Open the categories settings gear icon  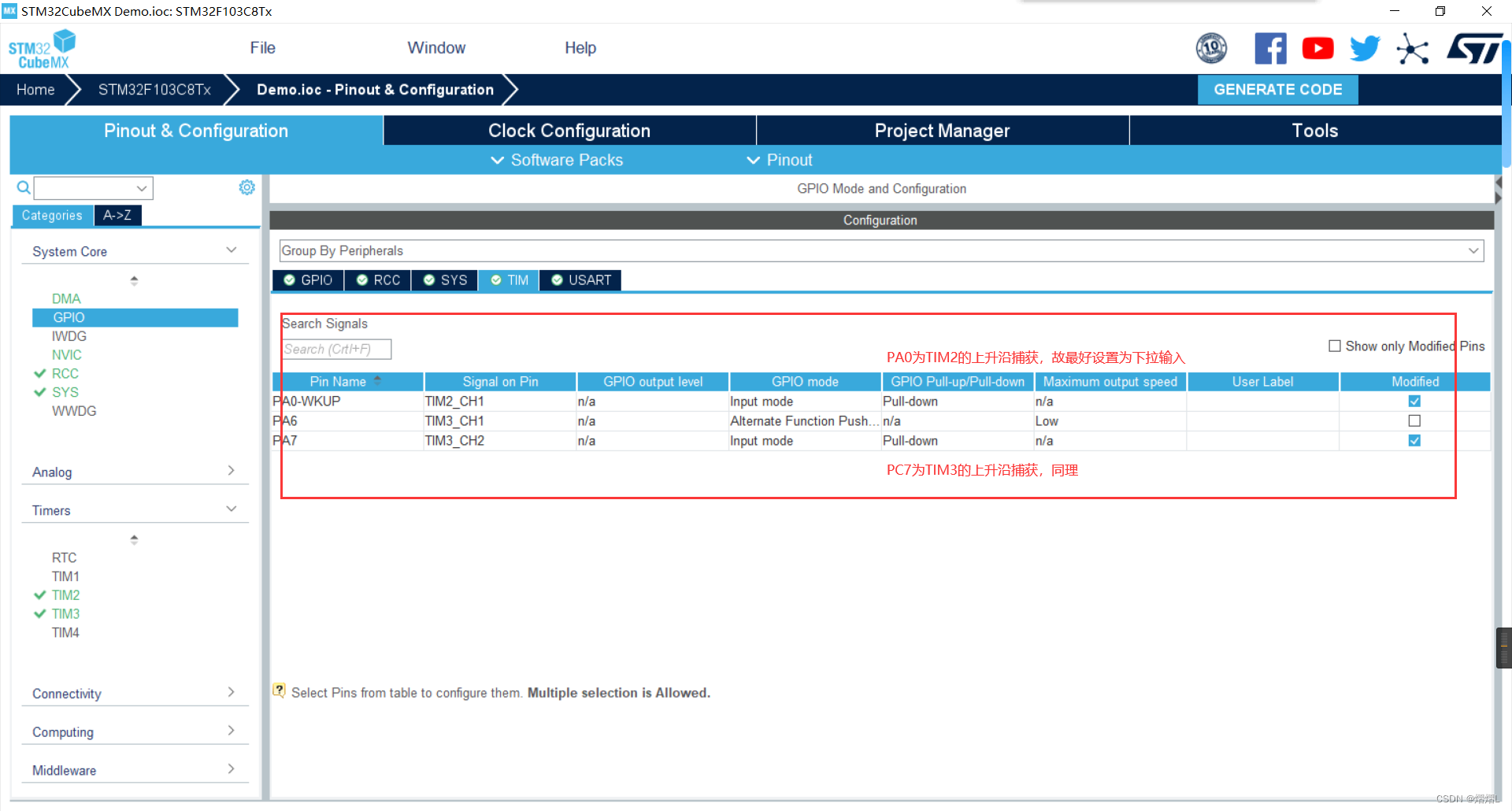tap(246, 187)
